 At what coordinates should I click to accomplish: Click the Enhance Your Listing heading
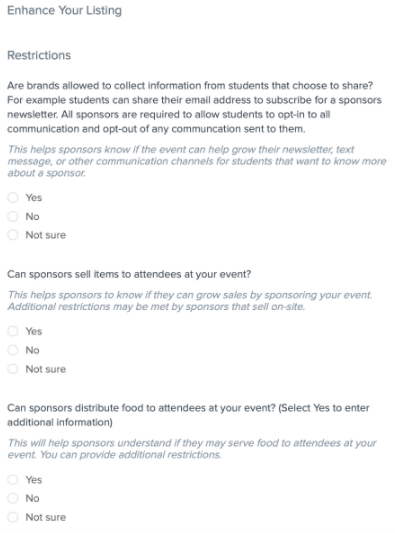(x=64, y=11)
